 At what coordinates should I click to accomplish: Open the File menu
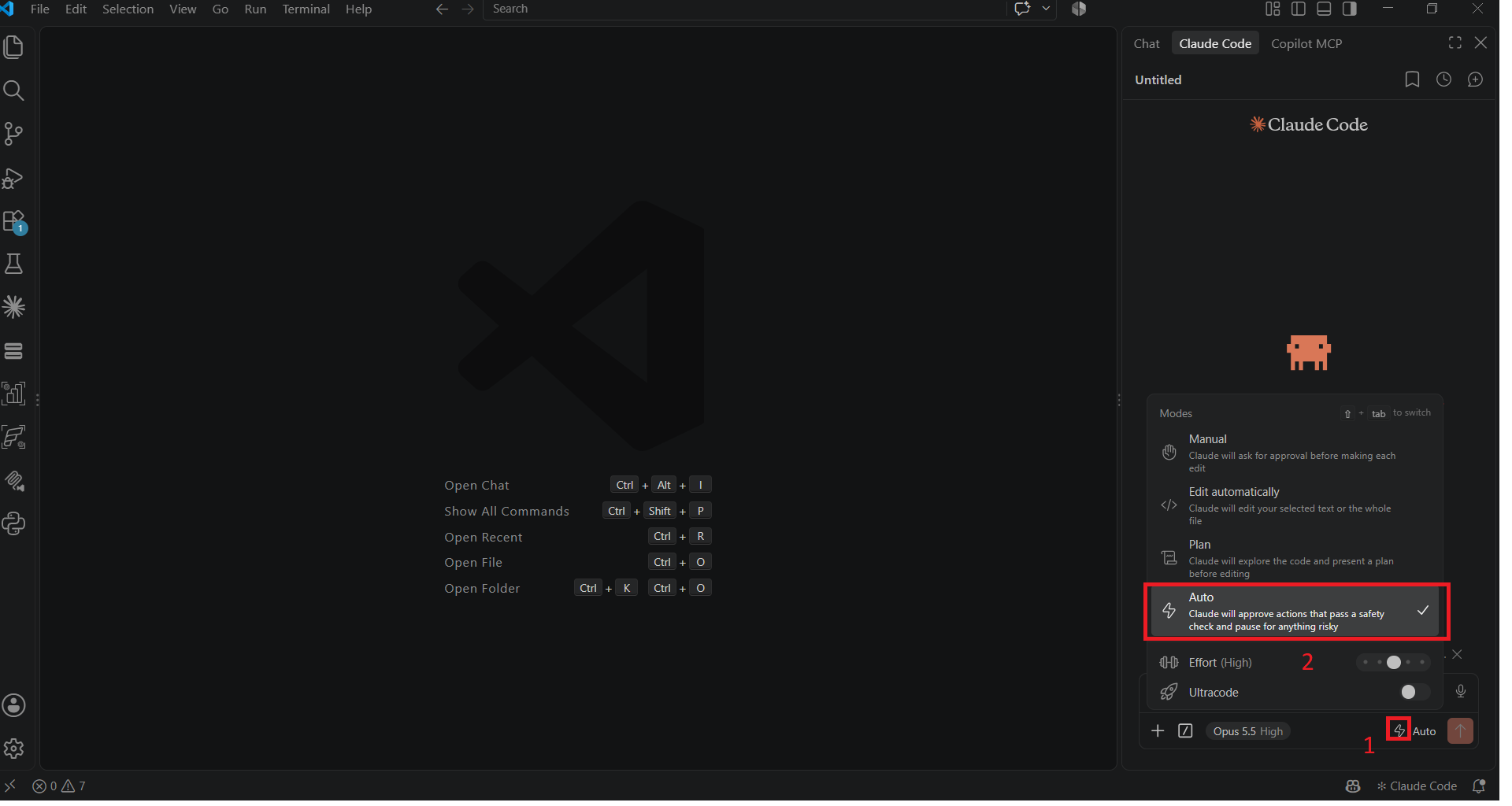(x=39, y=9)
